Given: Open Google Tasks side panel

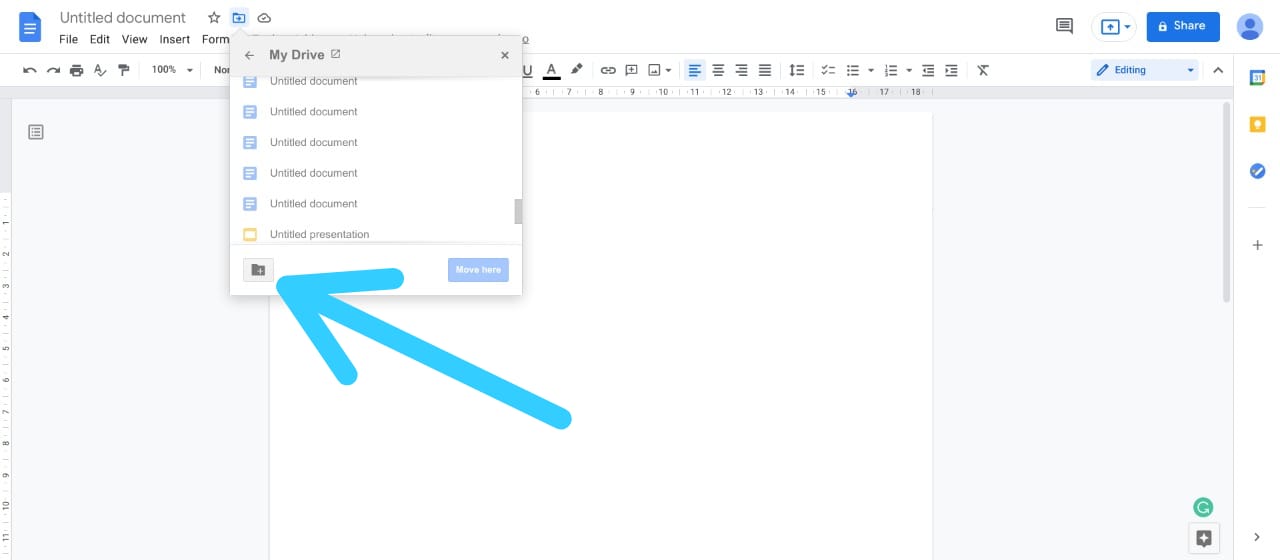Looking at the screenshot, I should pos(1258,171).
